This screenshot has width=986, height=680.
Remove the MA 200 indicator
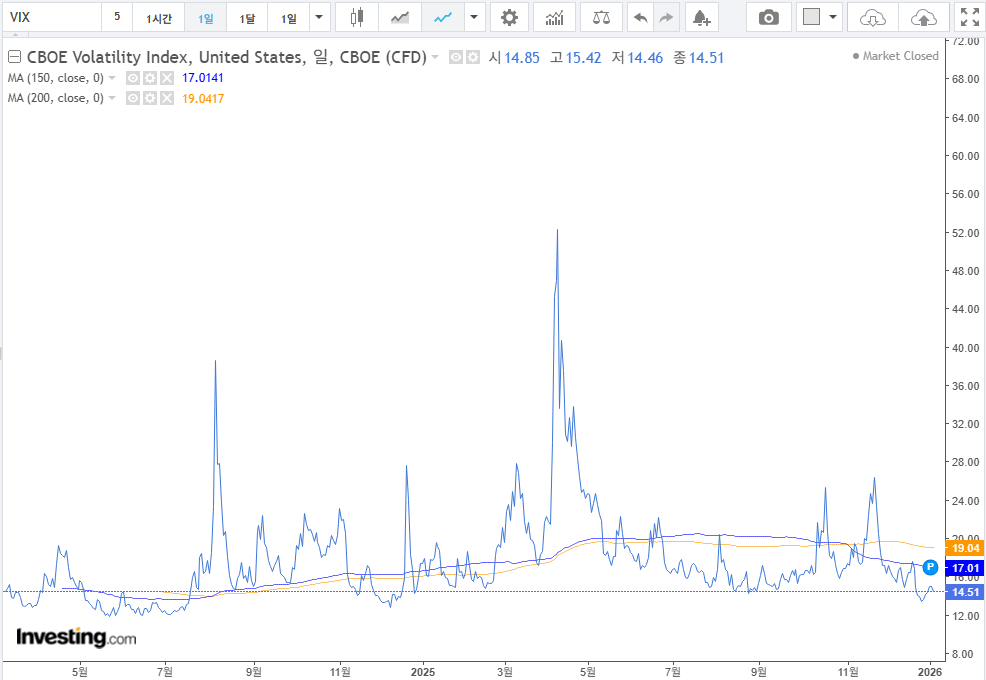[167, 98]
